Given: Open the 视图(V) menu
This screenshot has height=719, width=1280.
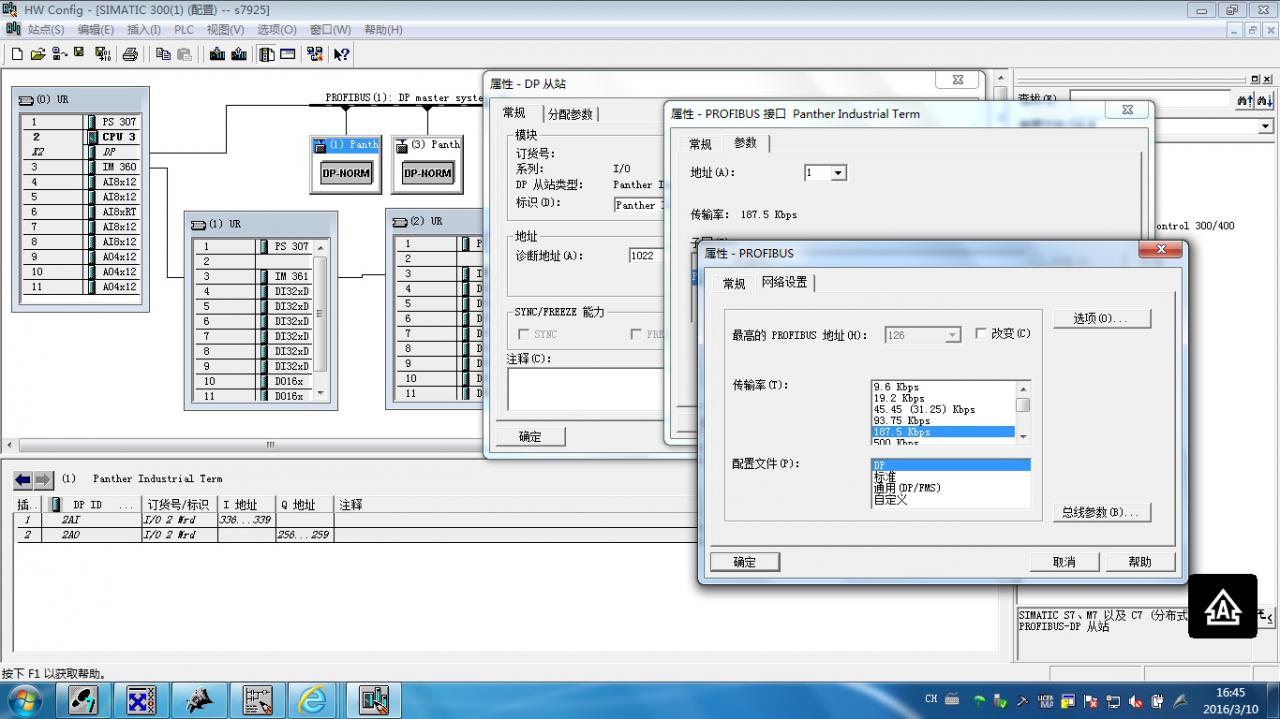Looking at the screenshot, I should 225,30.
